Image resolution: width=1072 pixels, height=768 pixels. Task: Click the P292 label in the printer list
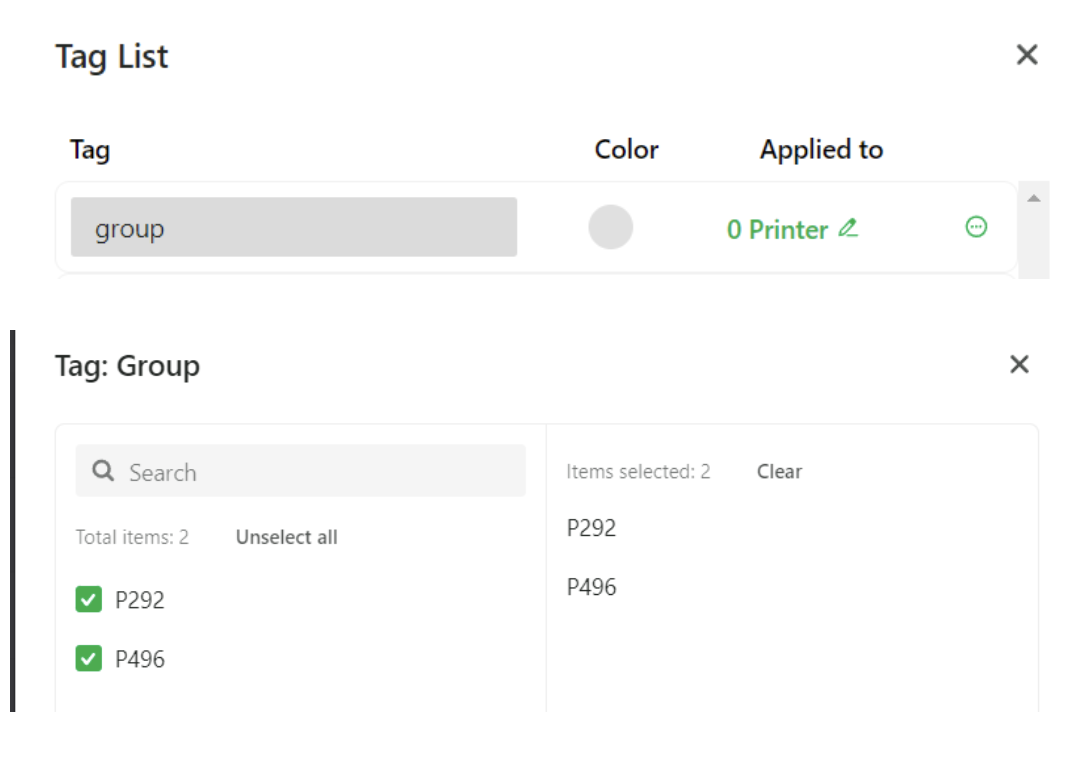point(140,600)
